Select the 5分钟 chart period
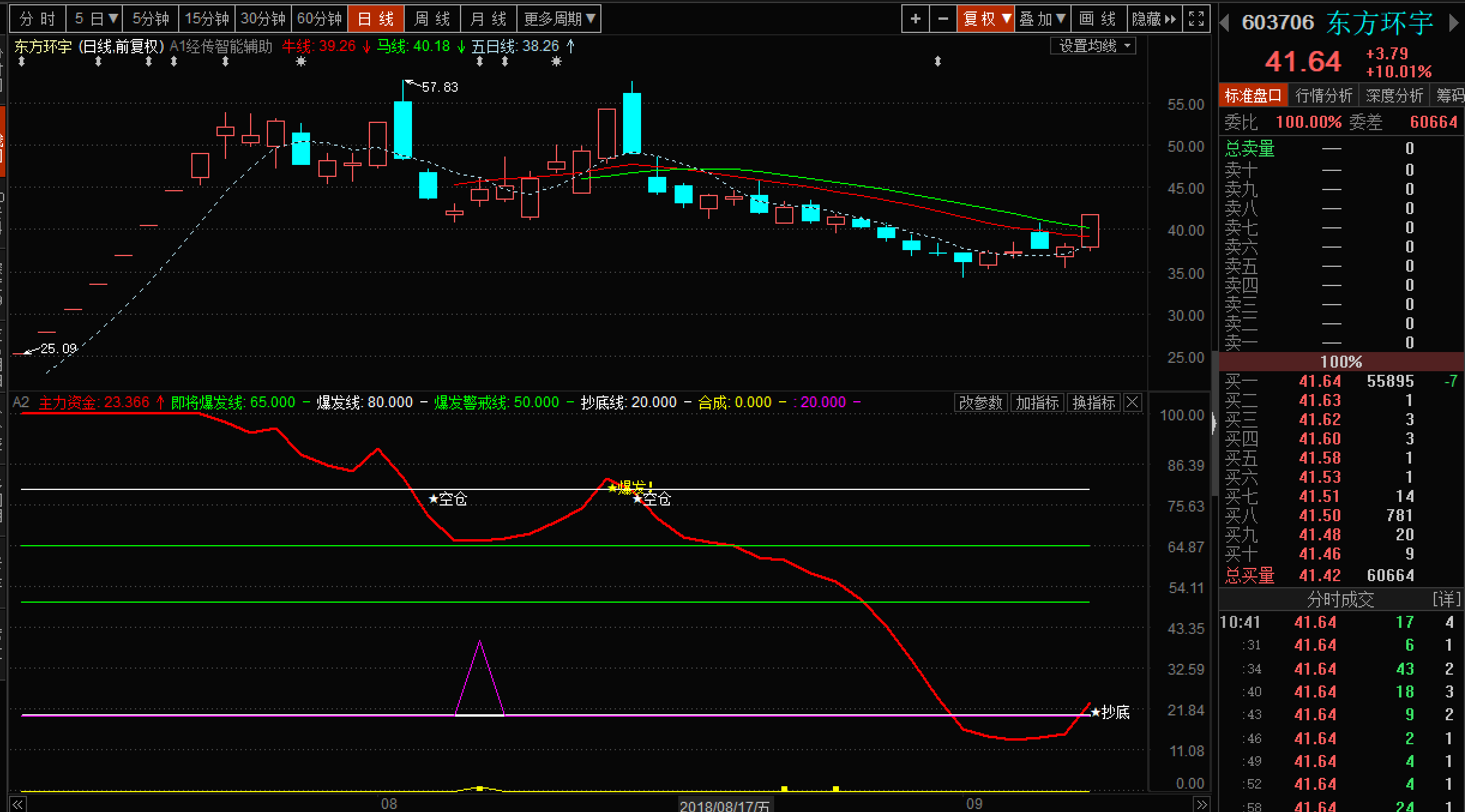The image size is (1465, 812). point(151,19)
